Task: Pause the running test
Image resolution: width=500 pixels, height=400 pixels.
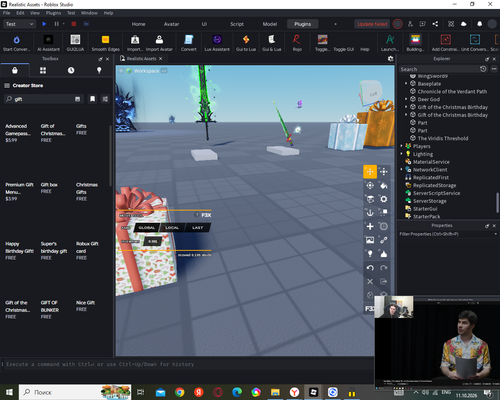Action: (x=56, y=24)
